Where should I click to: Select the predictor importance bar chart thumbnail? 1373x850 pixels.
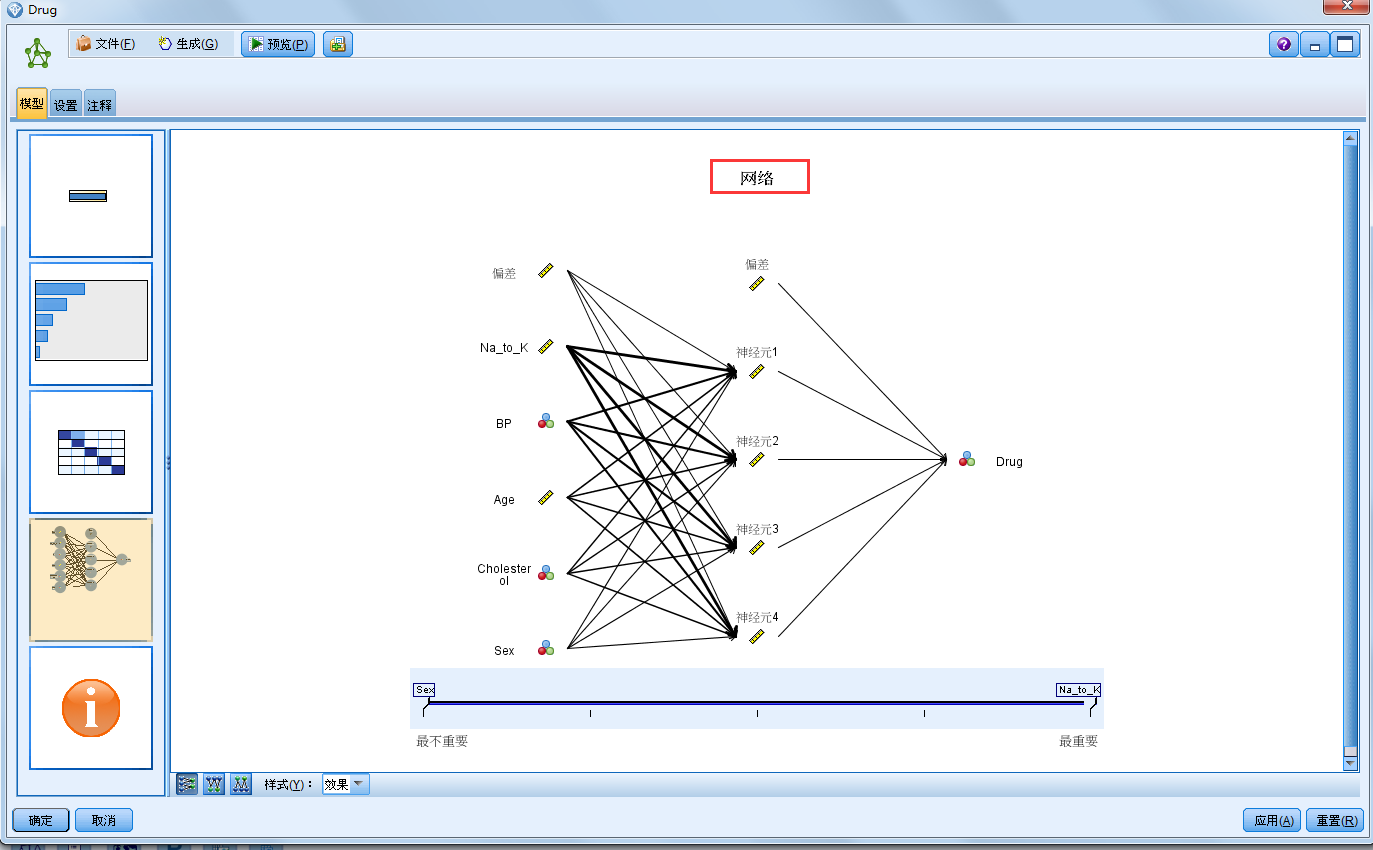(91, 324)
